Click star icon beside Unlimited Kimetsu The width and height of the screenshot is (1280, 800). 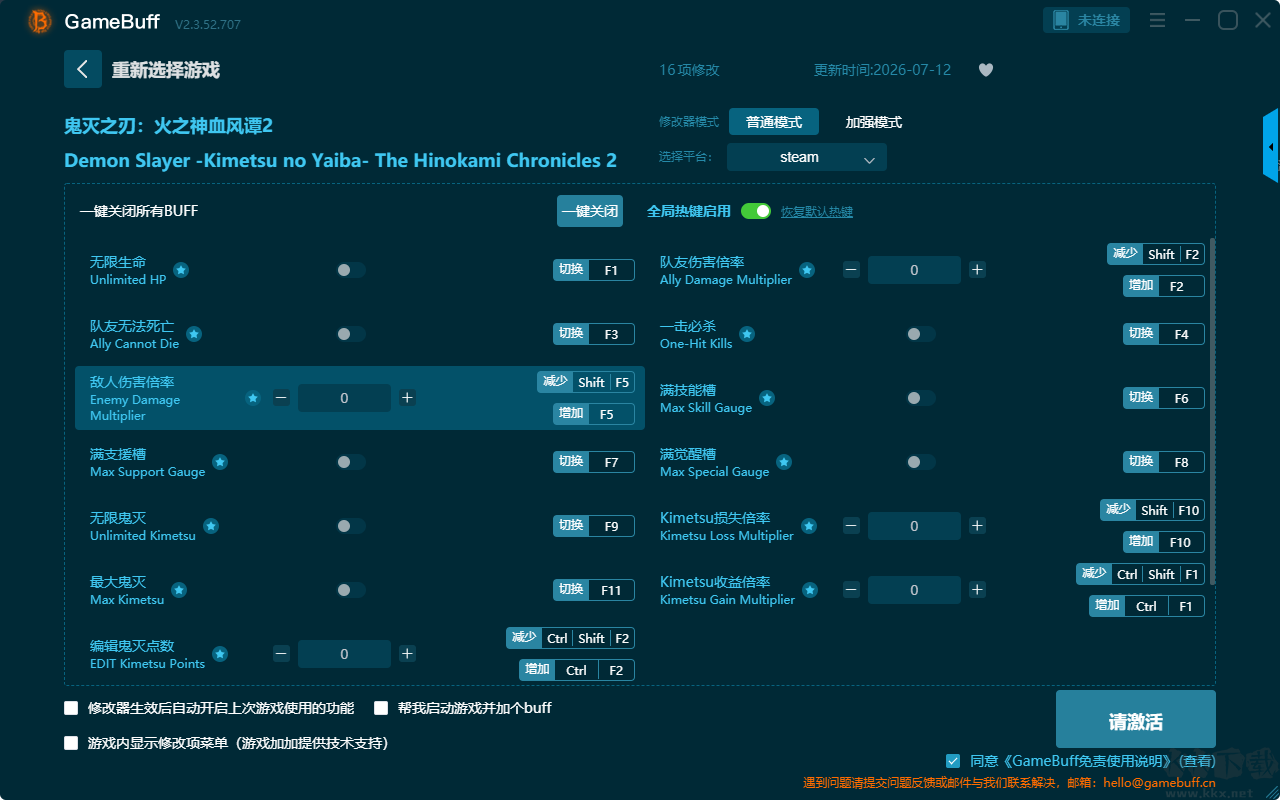point(211,526)
